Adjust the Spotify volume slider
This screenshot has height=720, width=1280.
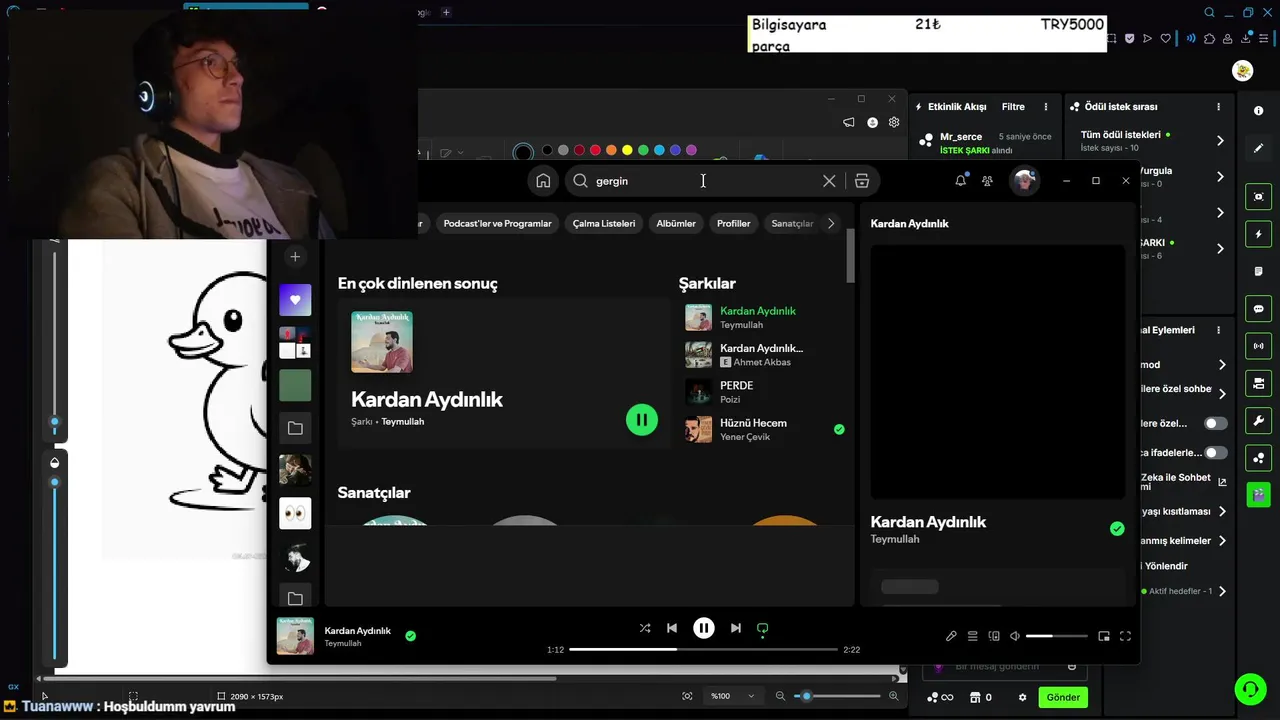(x=1056, y=636)
